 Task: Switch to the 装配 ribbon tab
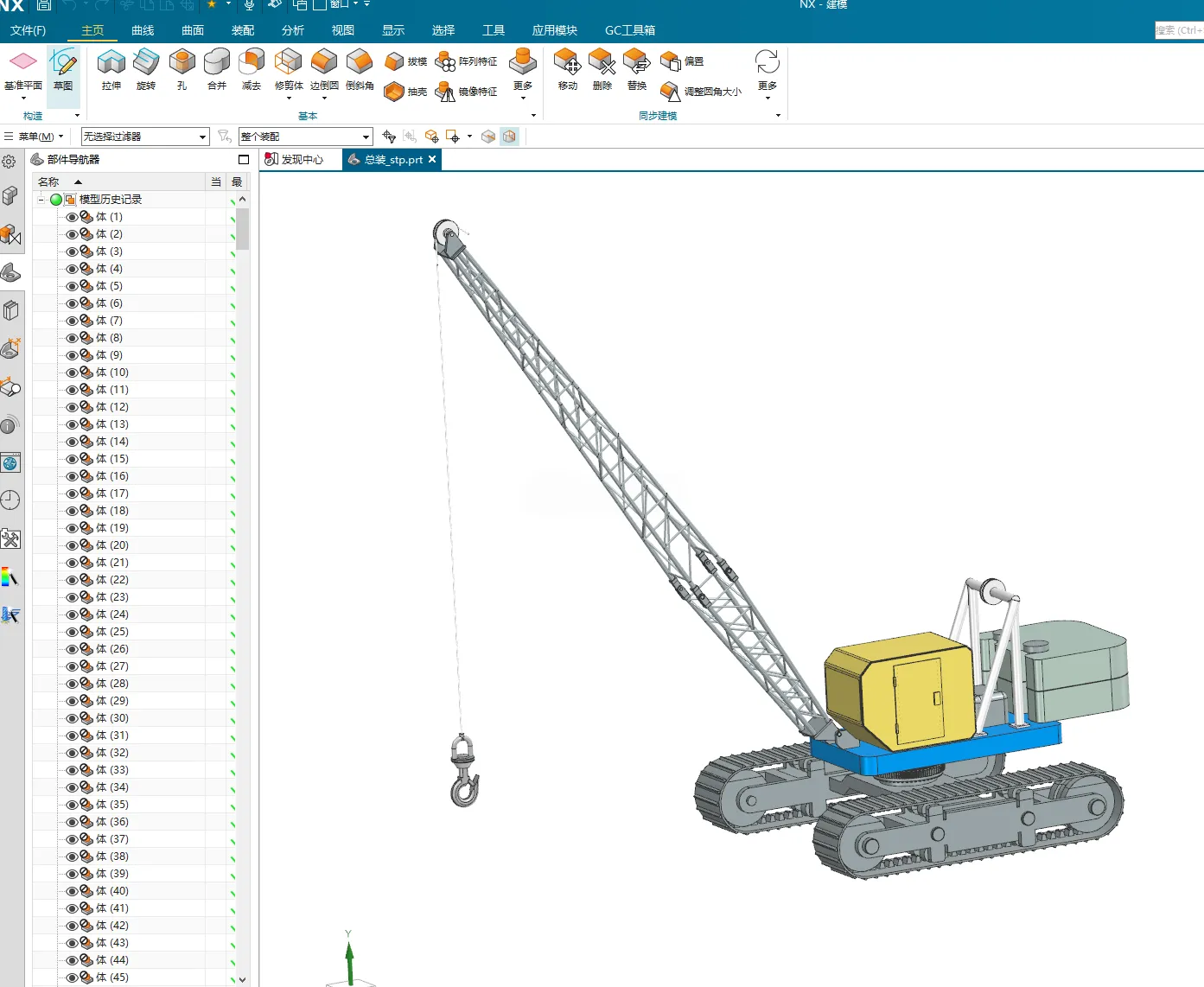coord(243,30)
